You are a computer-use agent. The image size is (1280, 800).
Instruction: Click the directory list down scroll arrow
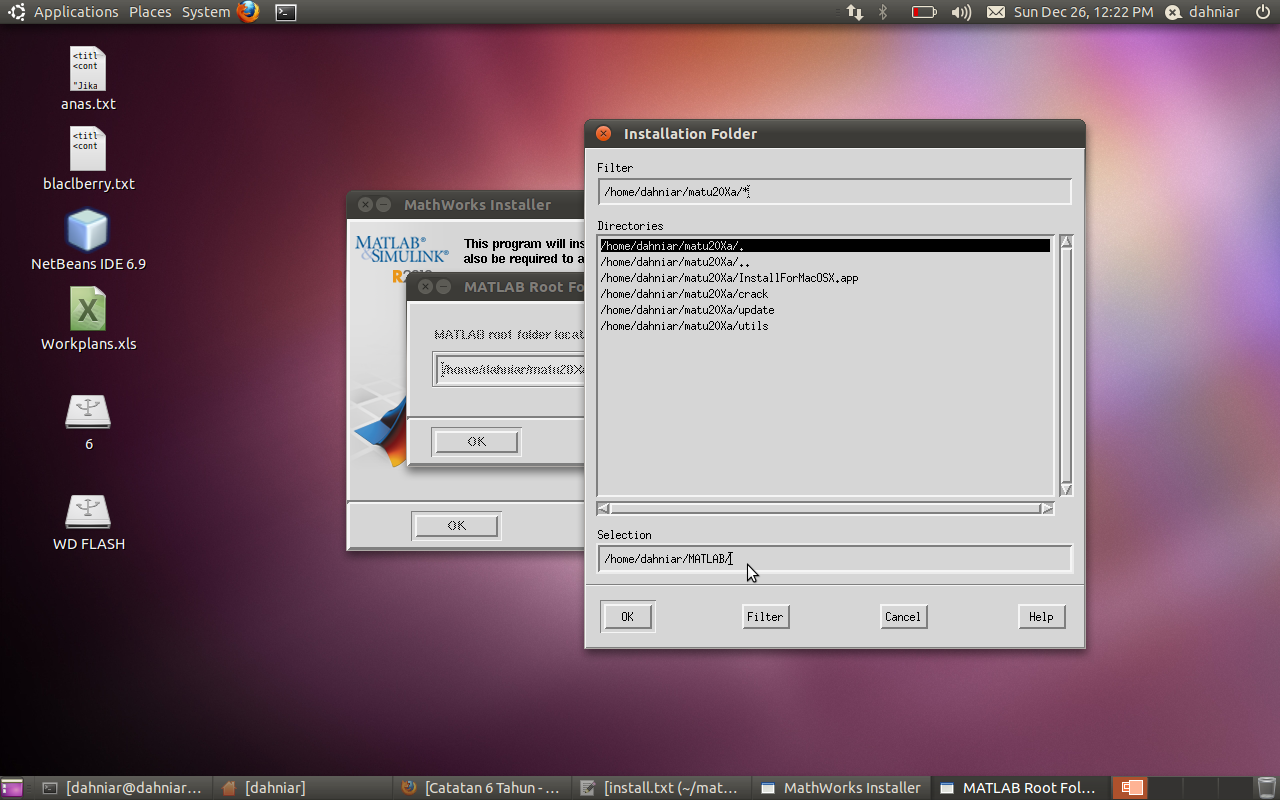(1066, 489)
